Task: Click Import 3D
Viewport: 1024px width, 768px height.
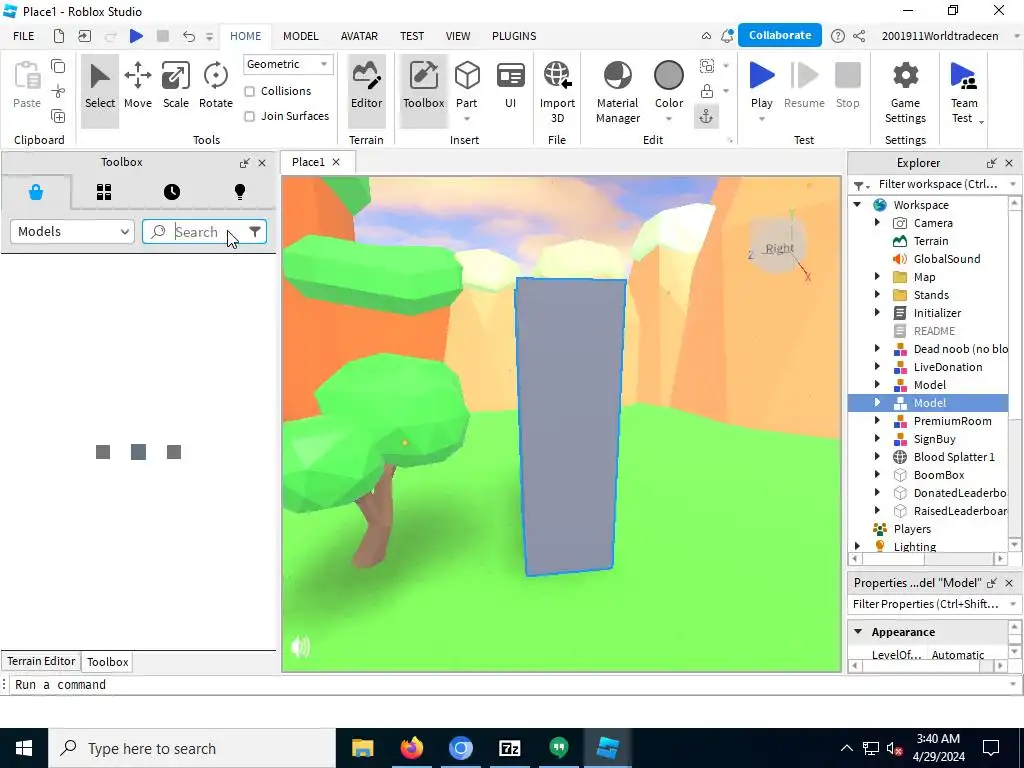Action: click(x=557, y=91)
